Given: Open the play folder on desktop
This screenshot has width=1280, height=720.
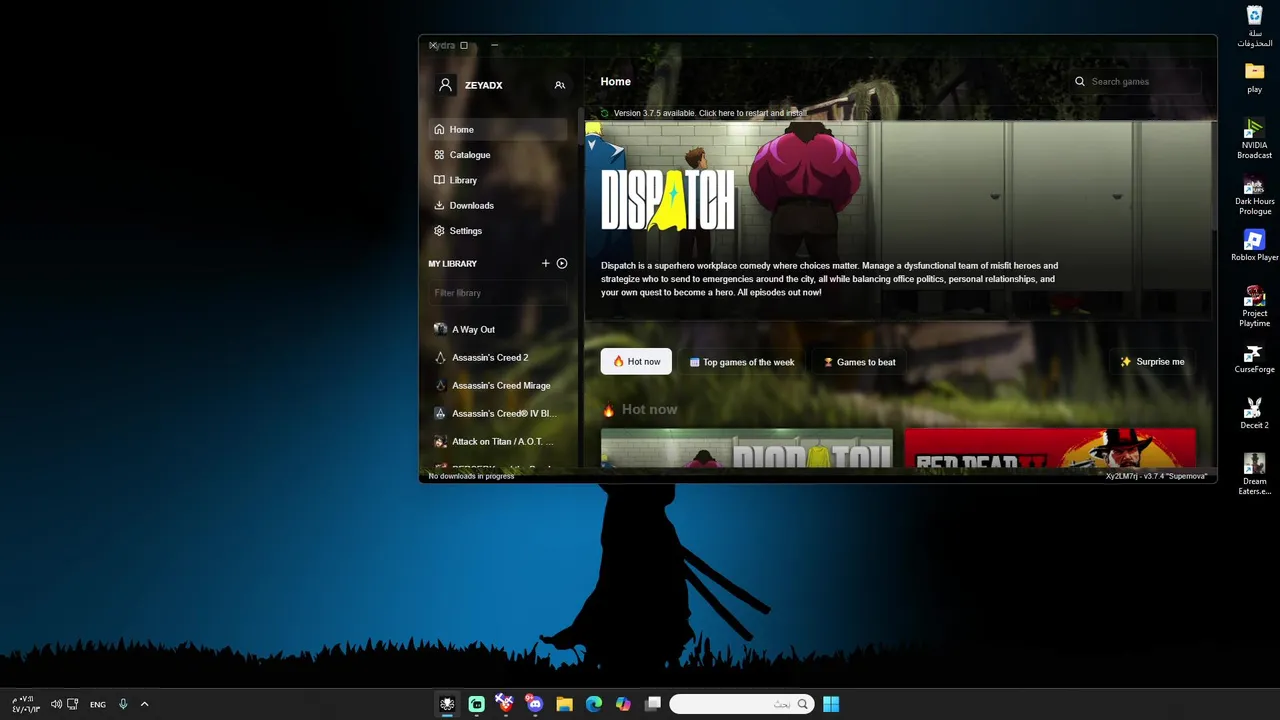Looking at the screenshot, I should click(x=1254, y=78).
